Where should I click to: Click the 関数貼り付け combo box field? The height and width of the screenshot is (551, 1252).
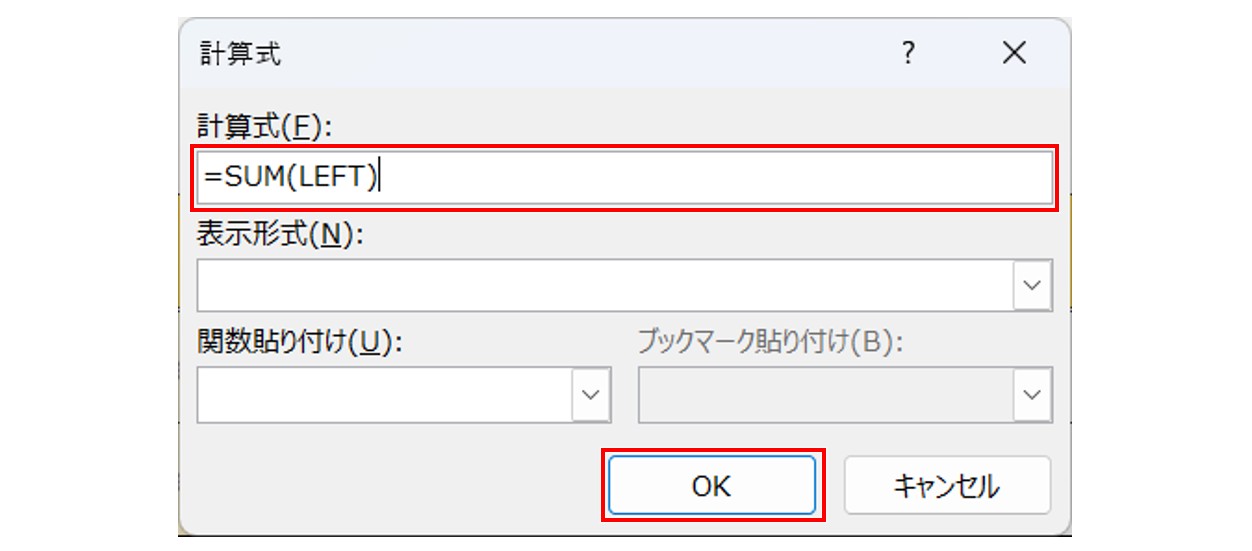384,395
